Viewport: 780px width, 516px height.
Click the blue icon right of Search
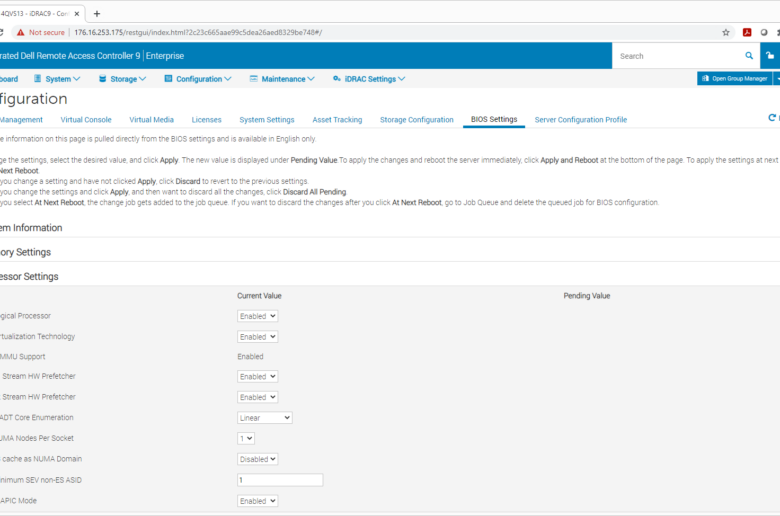[770, 56]
